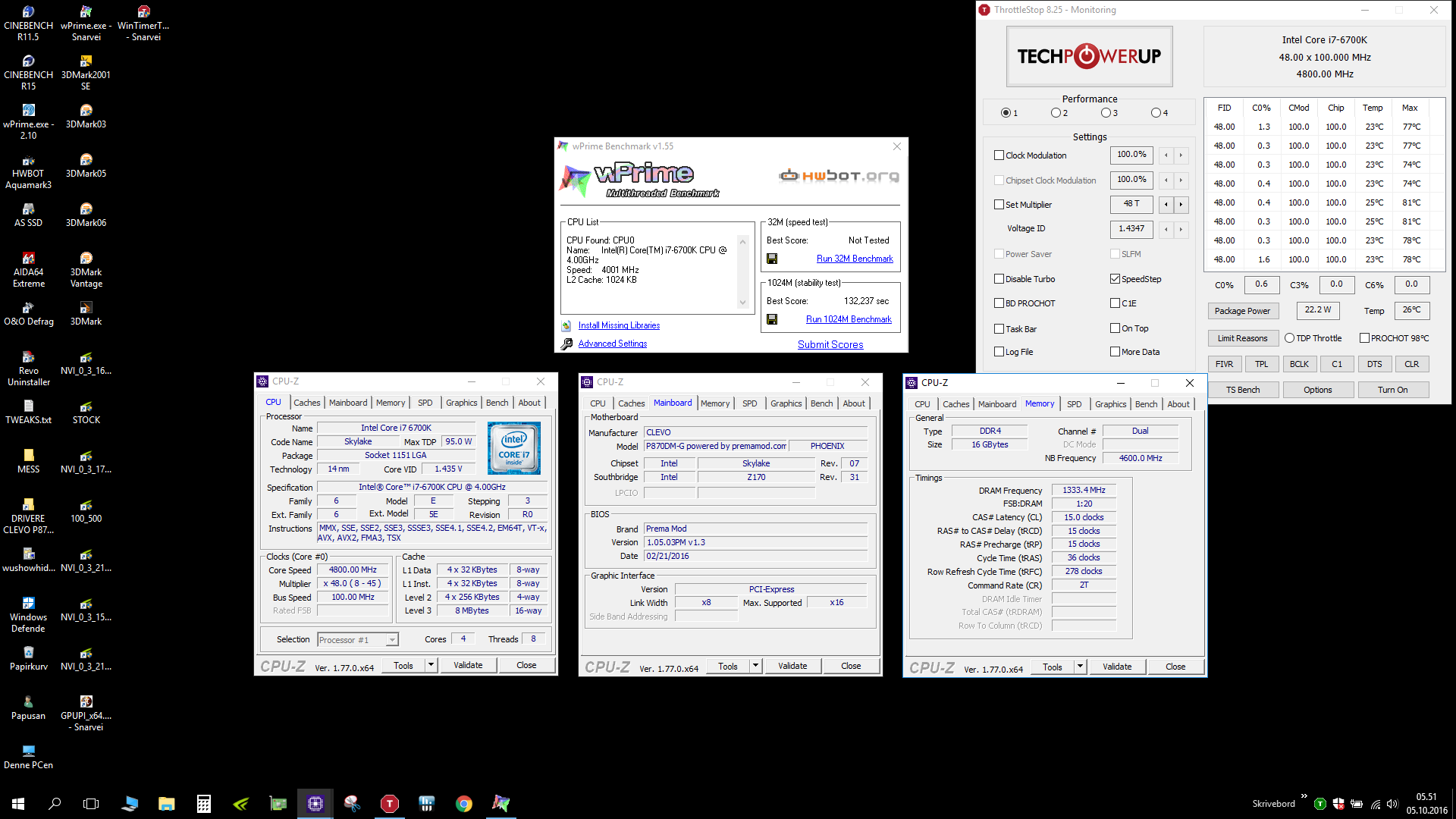Enable BD PROCHOT checkbox
Viewport: 1456px width, 819px height.
999,303
